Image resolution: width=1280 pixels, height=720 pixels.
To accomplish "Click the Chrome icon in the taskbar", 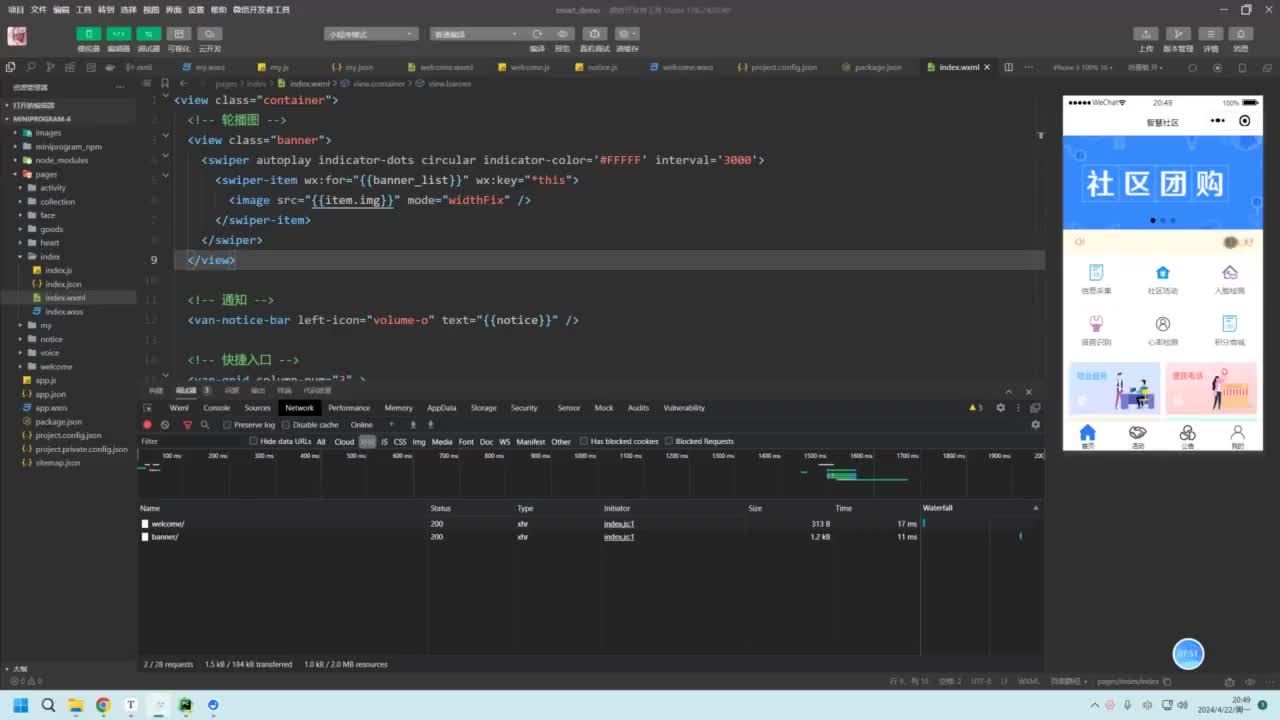I will click(103, 705).
